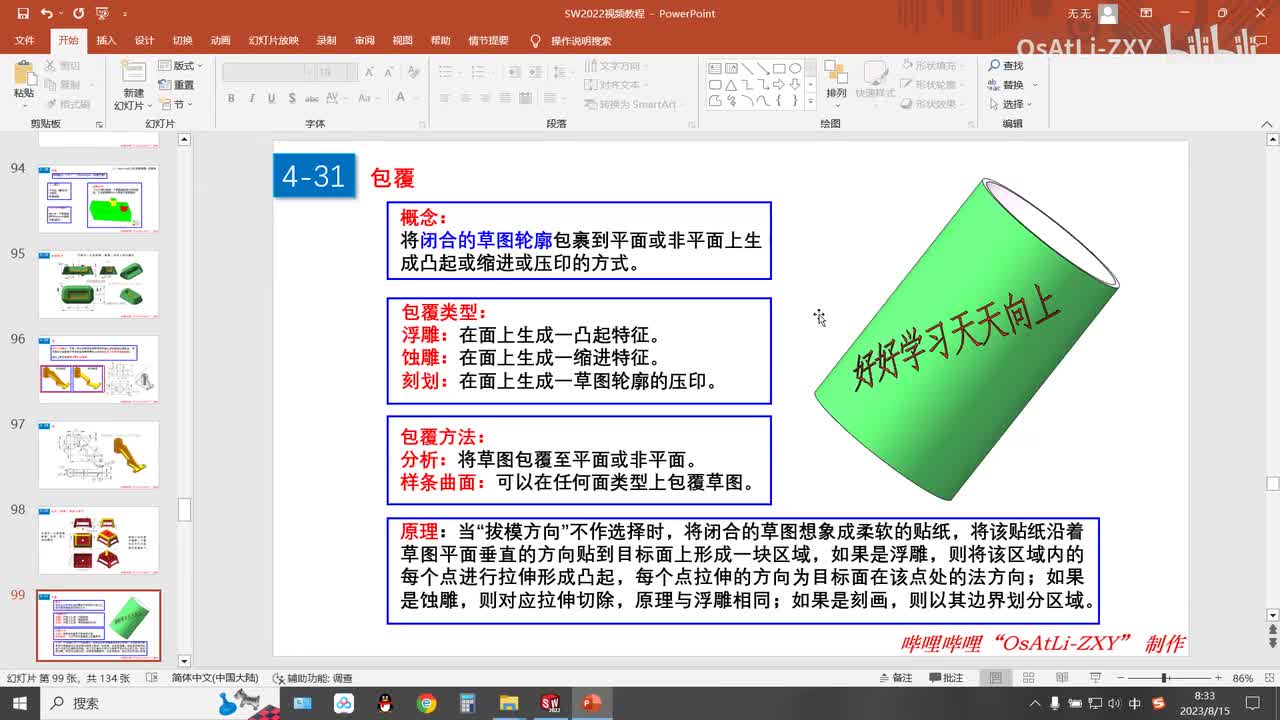Image resolution: width=1280 pixels, height=720 pixels.
Task: Open QQ penguin icon on taskbar
Action: 386,703
